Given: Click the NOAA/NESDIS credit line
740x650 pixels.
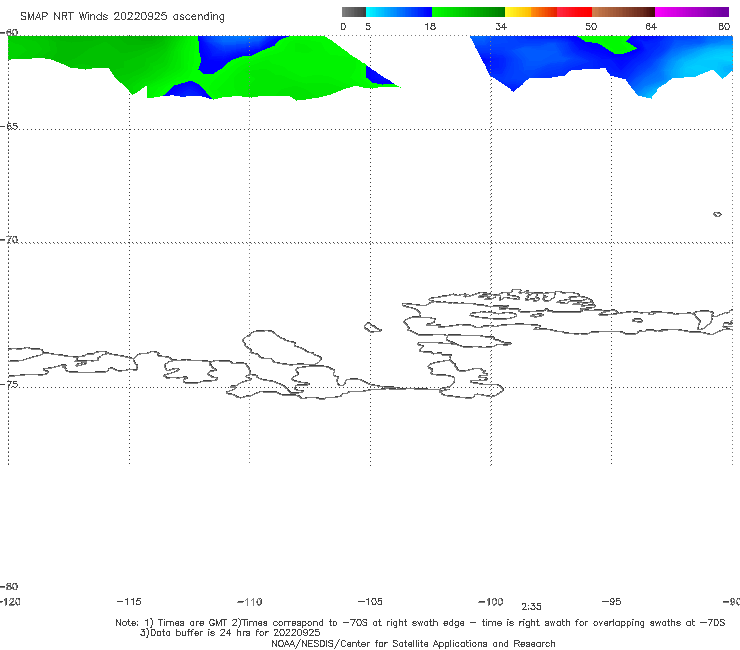Looking at the screenshot, I should (413, 643).
